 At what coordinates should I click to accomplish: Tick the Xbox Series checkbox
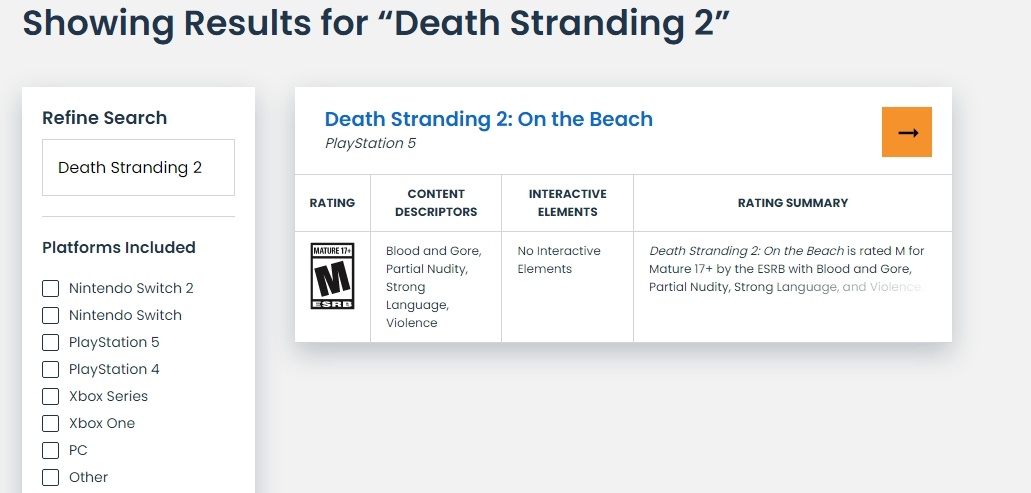tap(51, 397)
